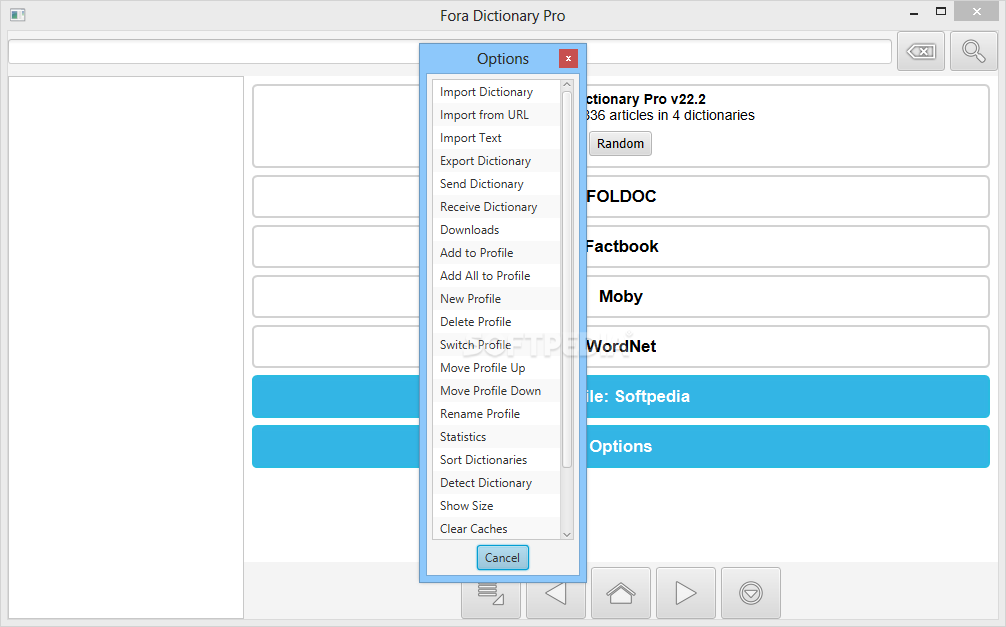
Task: Click the circled down-triangle icon
Action: point(751,594)
